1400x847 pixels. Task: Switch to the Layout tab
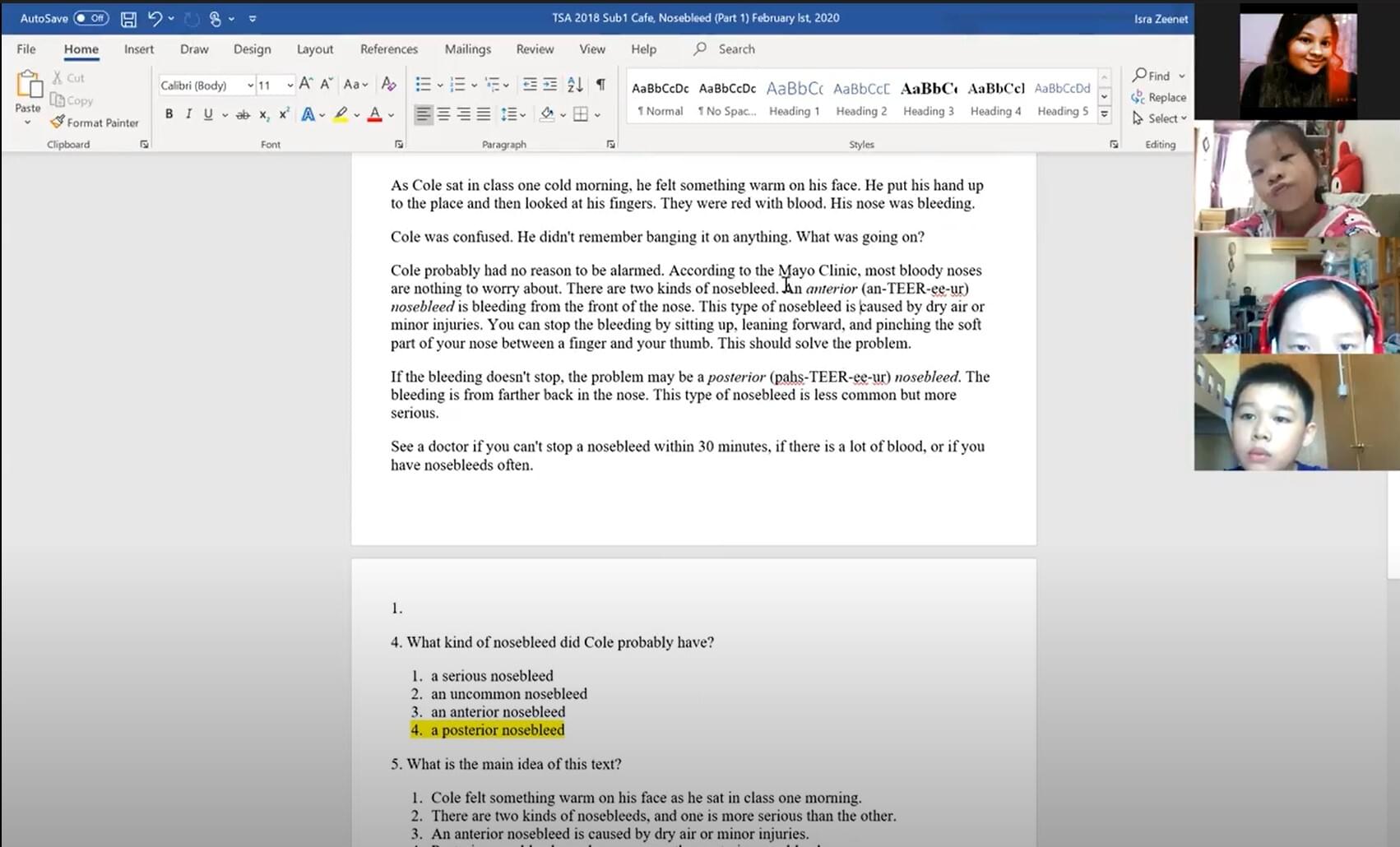coord(314,49)
